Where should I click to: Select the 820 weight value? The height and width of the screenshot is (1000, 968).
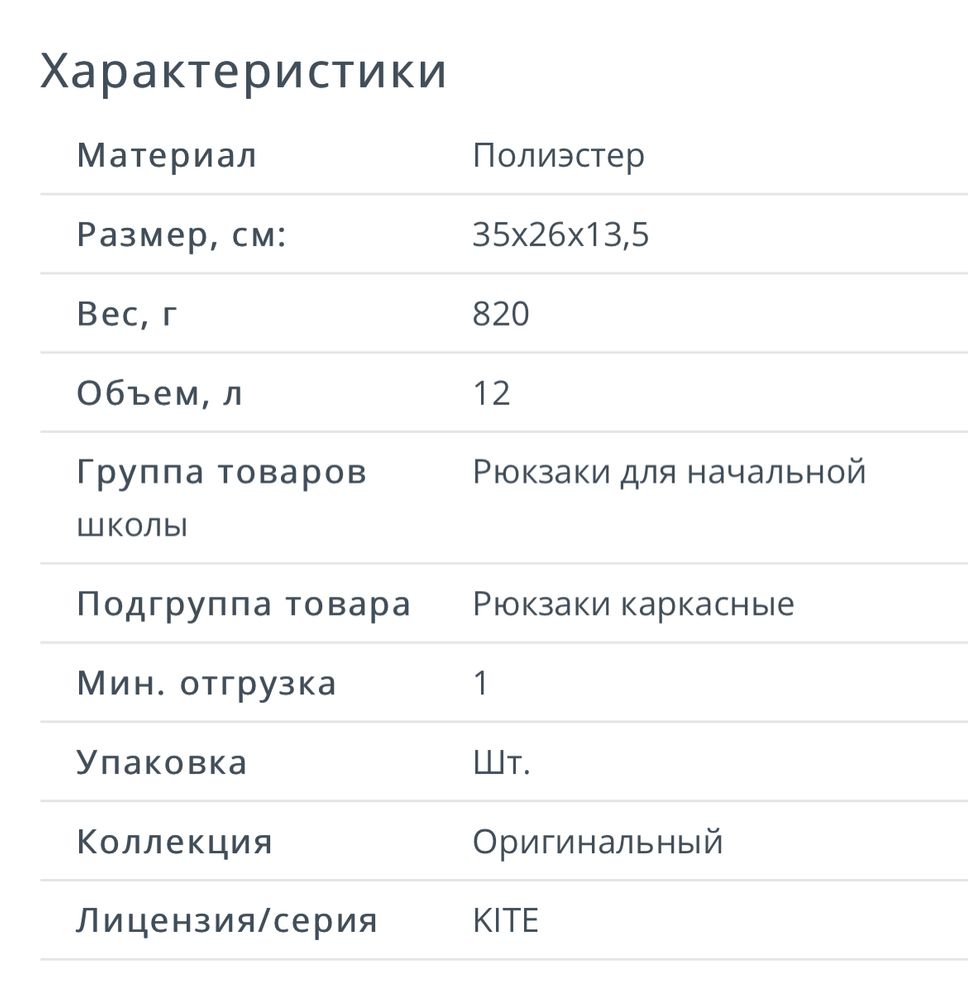pos(501,314)
